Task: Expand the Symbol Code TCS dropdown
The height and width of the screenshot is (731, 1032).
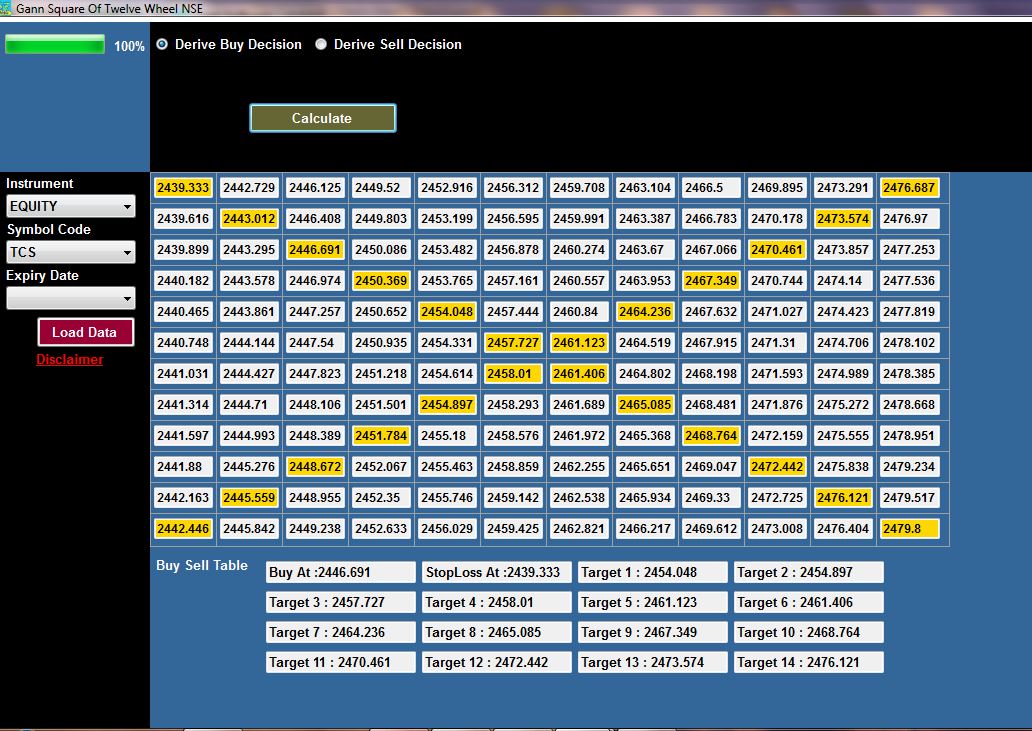Action: coord(70,253)
